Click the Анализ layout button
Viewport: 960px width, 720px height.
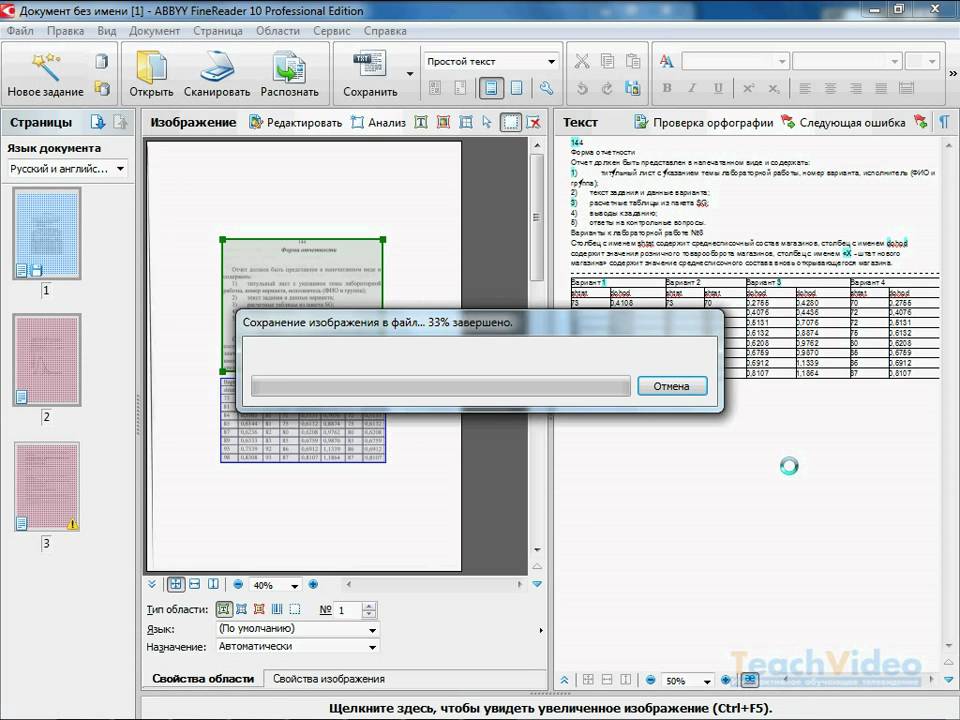pos(378,122)
